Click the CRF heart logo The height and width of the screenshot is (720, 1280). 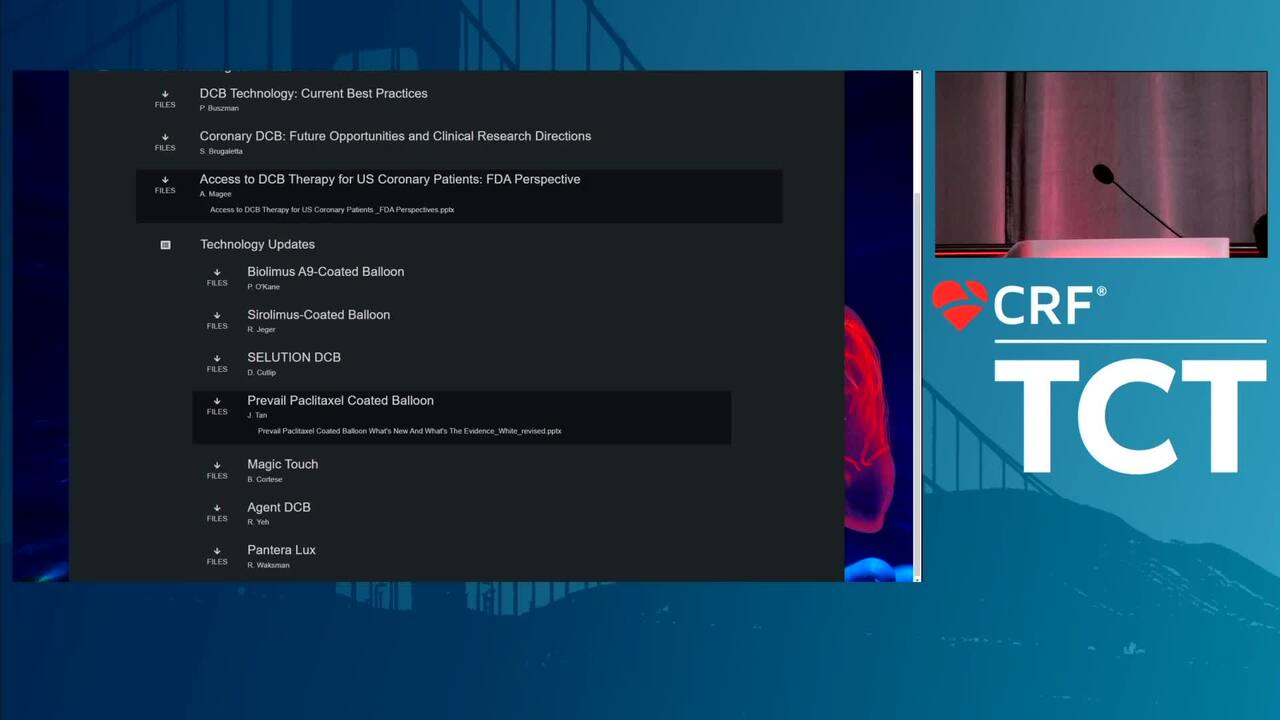coord(959,305)
